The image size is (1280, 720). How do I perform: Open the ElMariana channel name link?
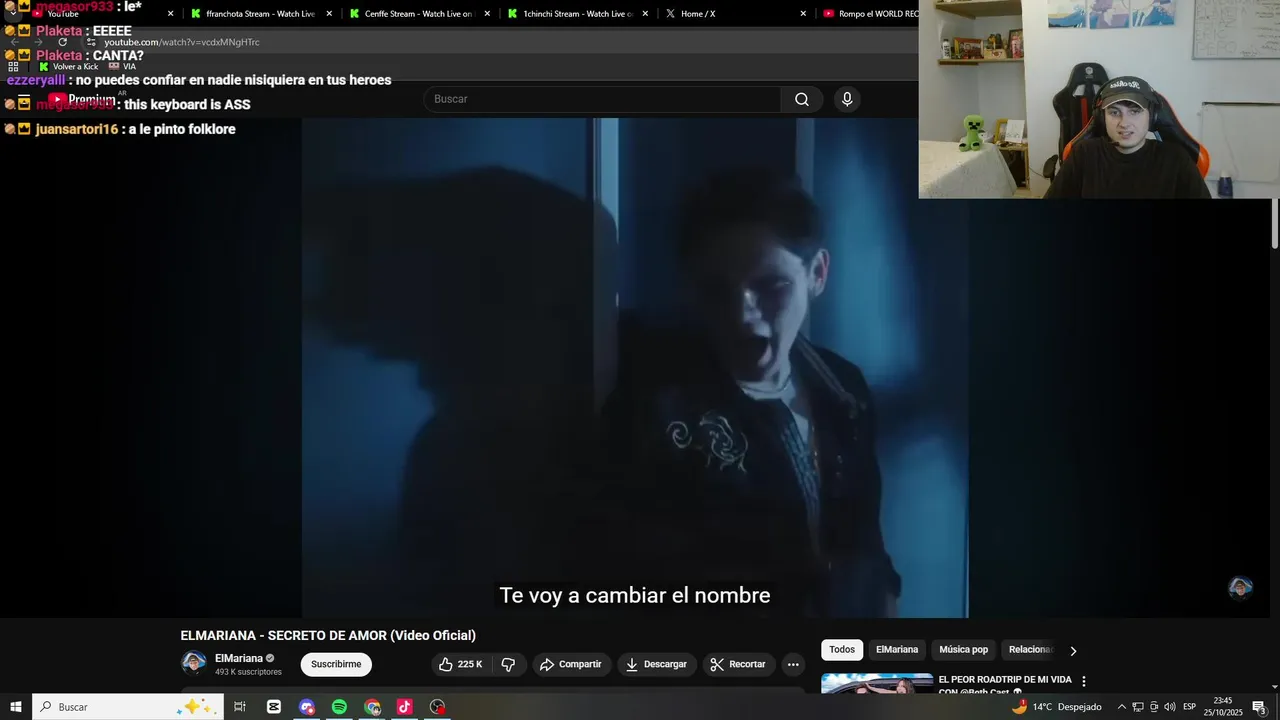click(x=239, y=658)
